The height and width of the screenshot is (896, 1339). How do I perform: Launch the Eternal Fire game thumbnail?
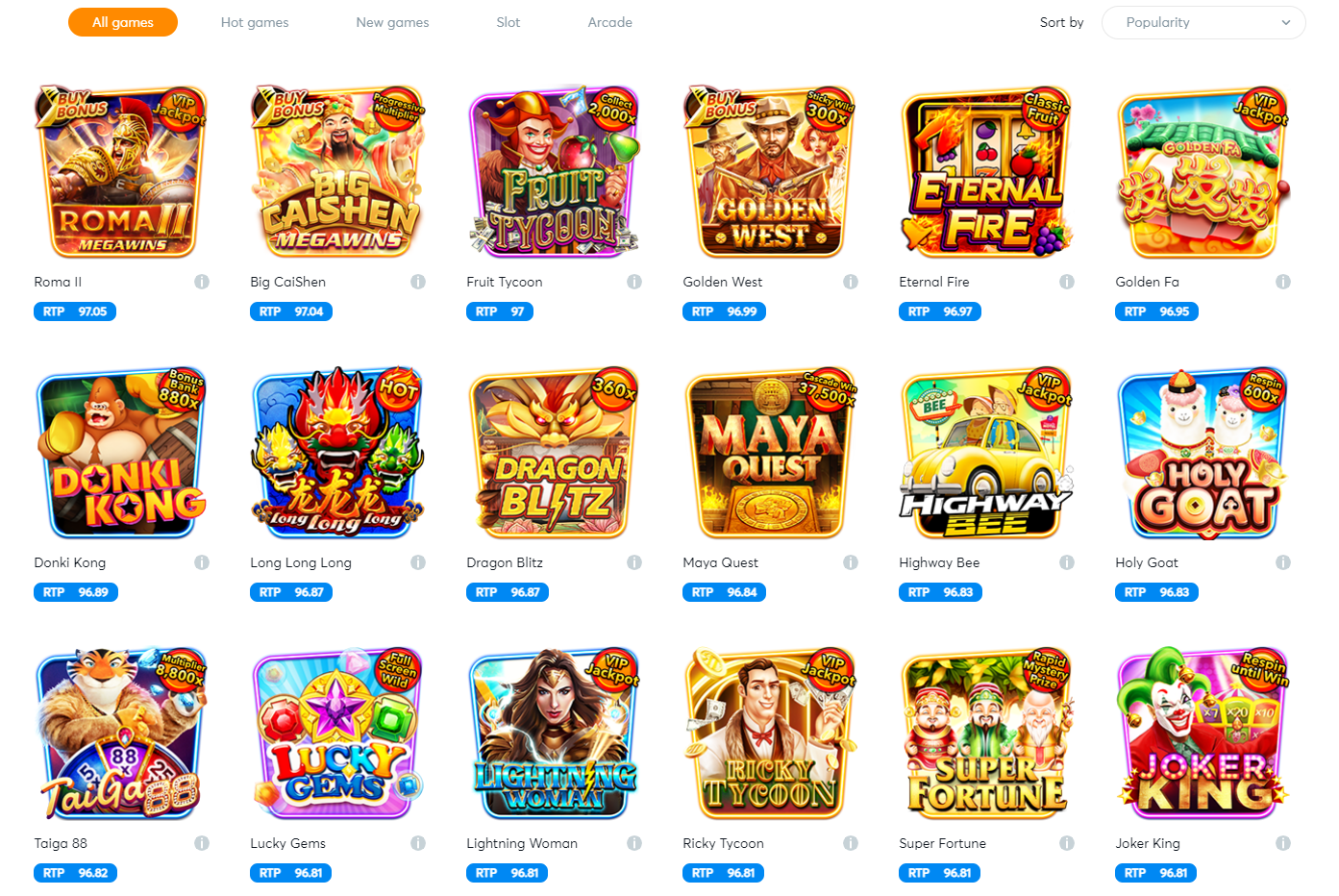[x=987, y=172]
